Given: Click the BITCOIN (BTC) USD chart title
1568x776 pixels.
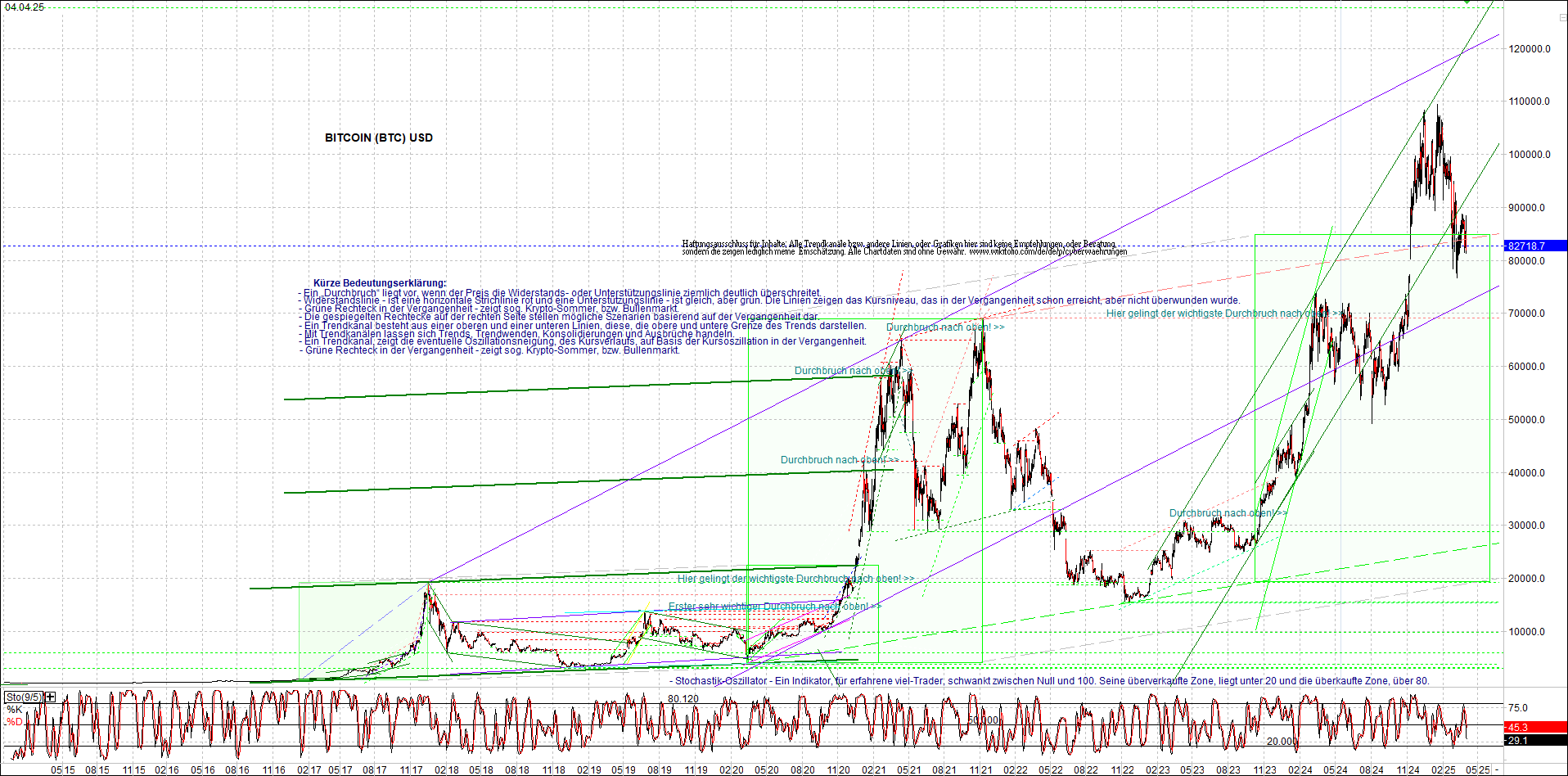Looking at the screenshot, I should (x=379, y=138).
